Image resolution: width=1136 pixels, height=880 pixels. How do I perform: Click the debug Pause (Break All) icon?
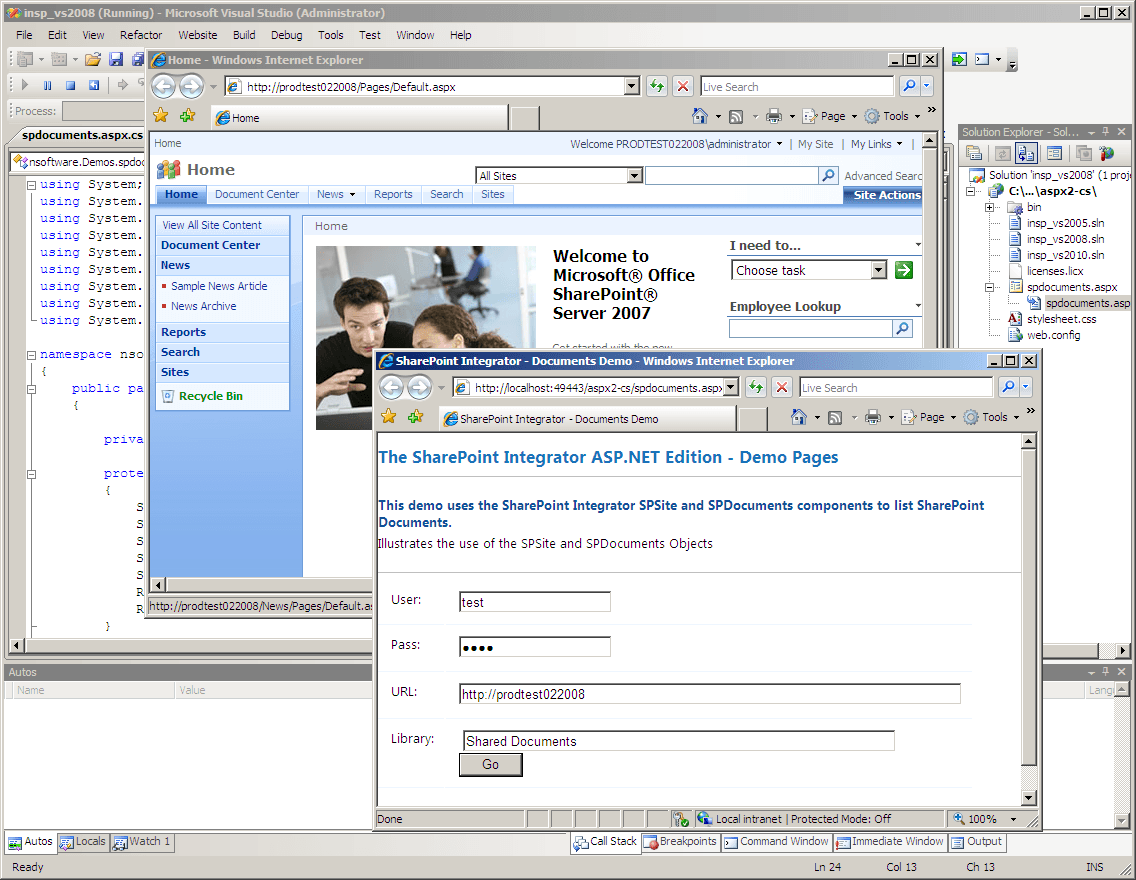47,85
